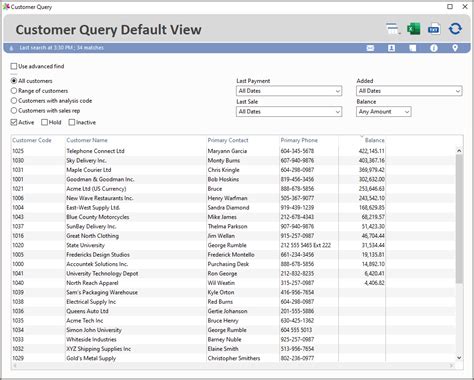Click the map location pin icon
Screen dimensions: 474x380
pyautogui.click(x=455, y=48)
